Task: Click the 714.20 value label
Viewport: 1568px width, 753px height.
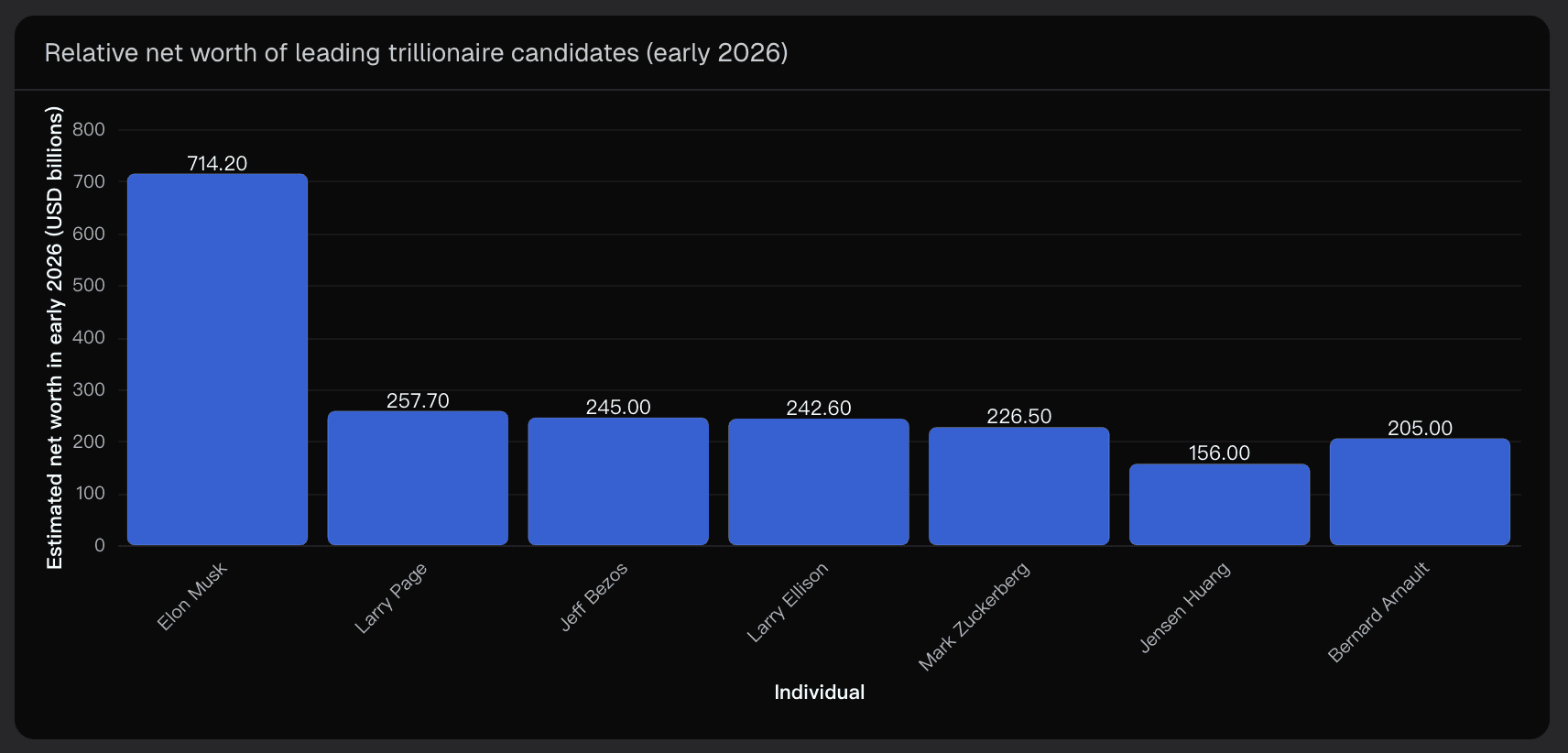Action: [x=217, y=163]
